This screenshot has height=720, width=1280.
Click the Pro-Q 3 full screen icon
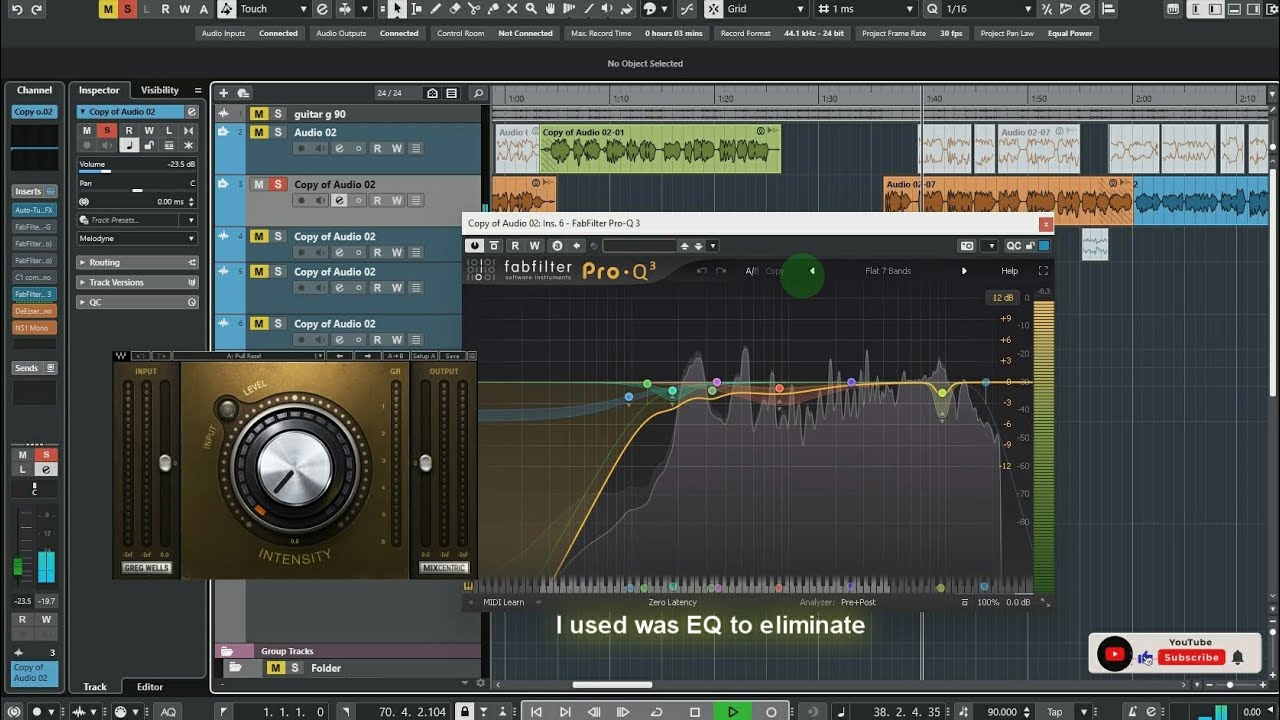[1043, 271]
